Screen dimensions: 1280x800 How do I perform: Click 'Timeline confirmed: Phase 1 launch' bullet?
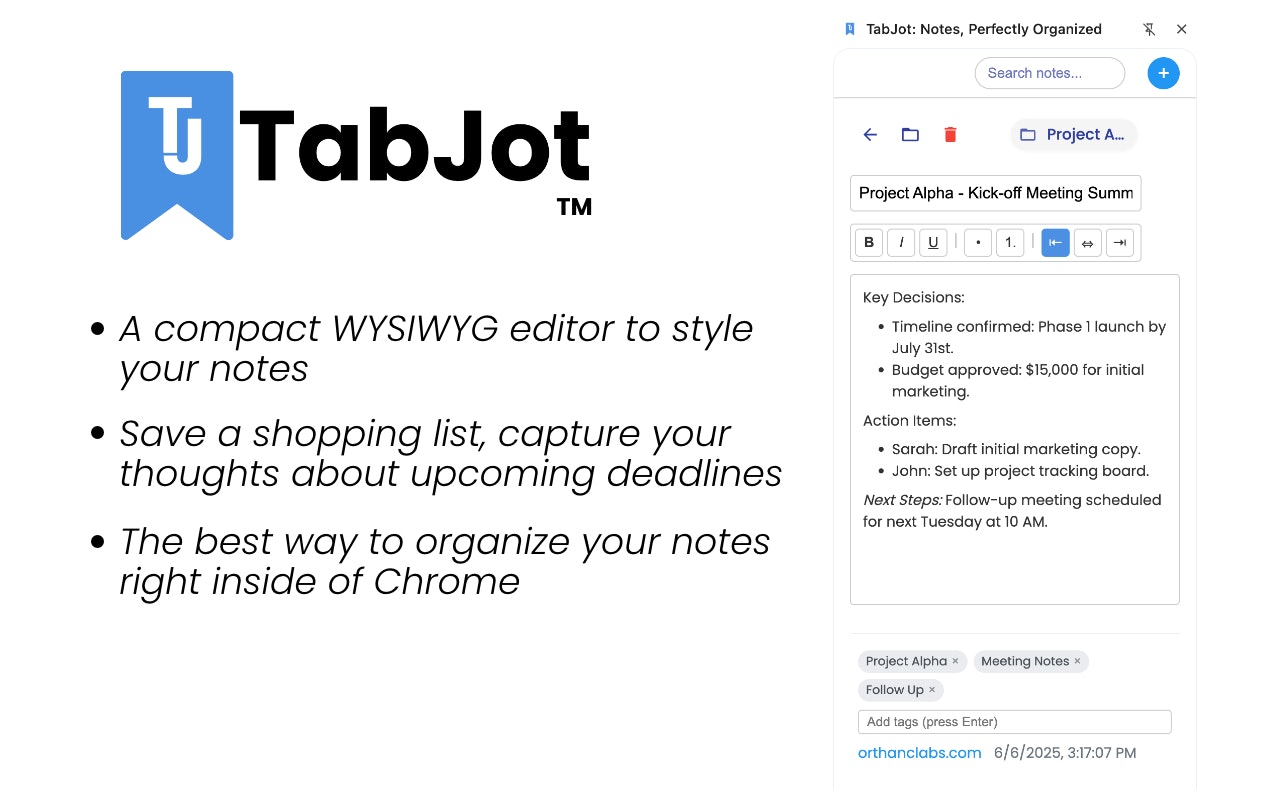1029,337
